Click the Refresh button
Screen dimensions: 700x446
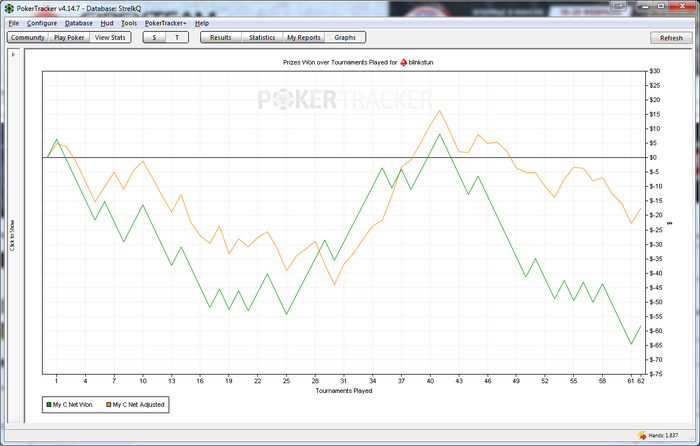(671, 38)
